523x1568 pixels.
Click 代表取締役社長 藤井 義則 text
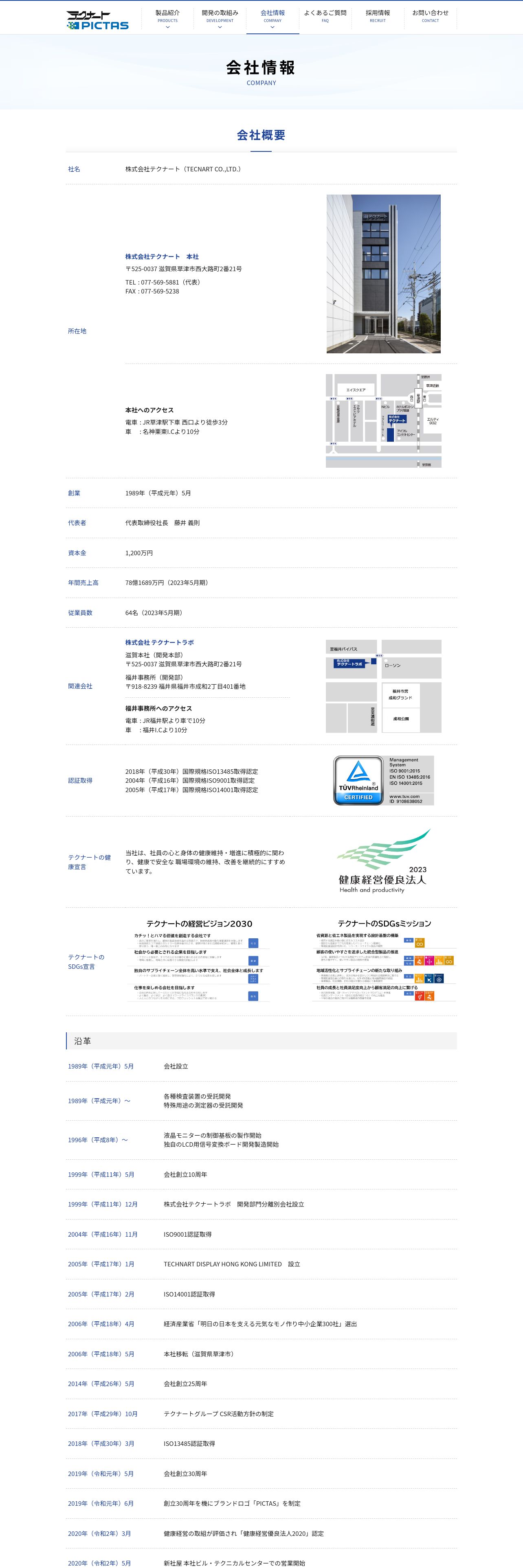163,523
